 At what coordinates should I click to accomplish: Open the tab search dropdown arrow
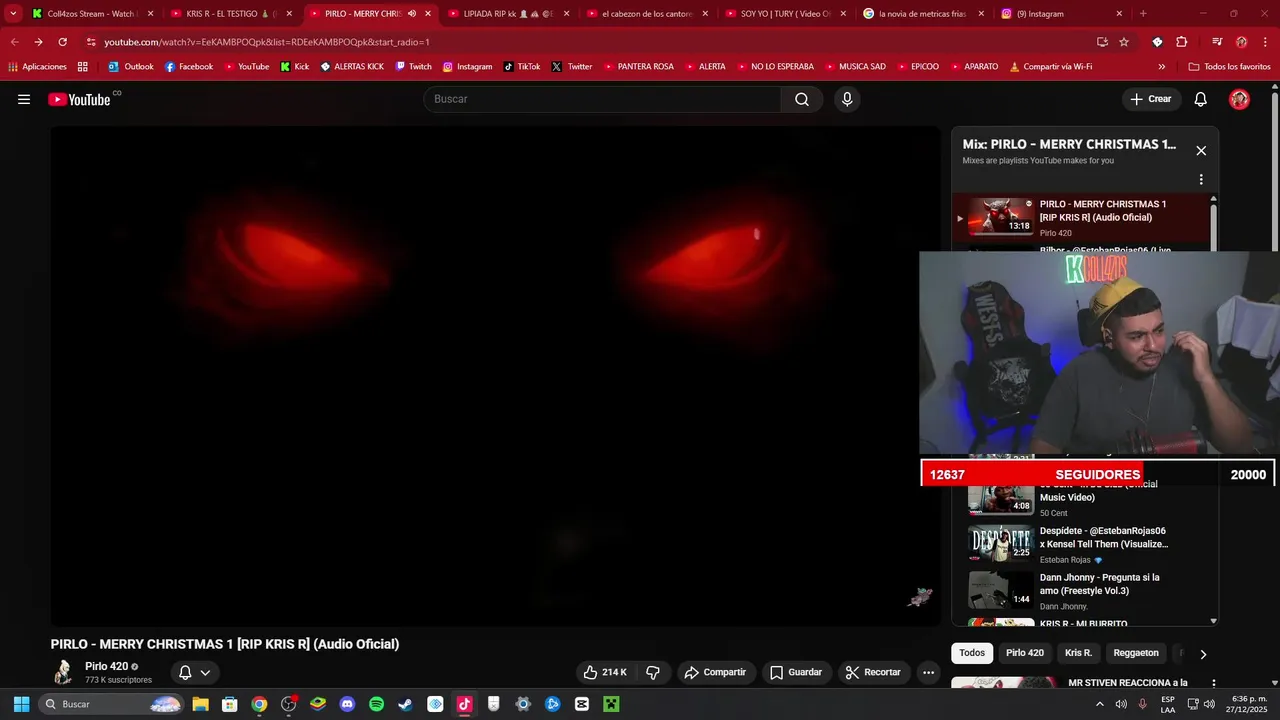[x=13, y=14]
